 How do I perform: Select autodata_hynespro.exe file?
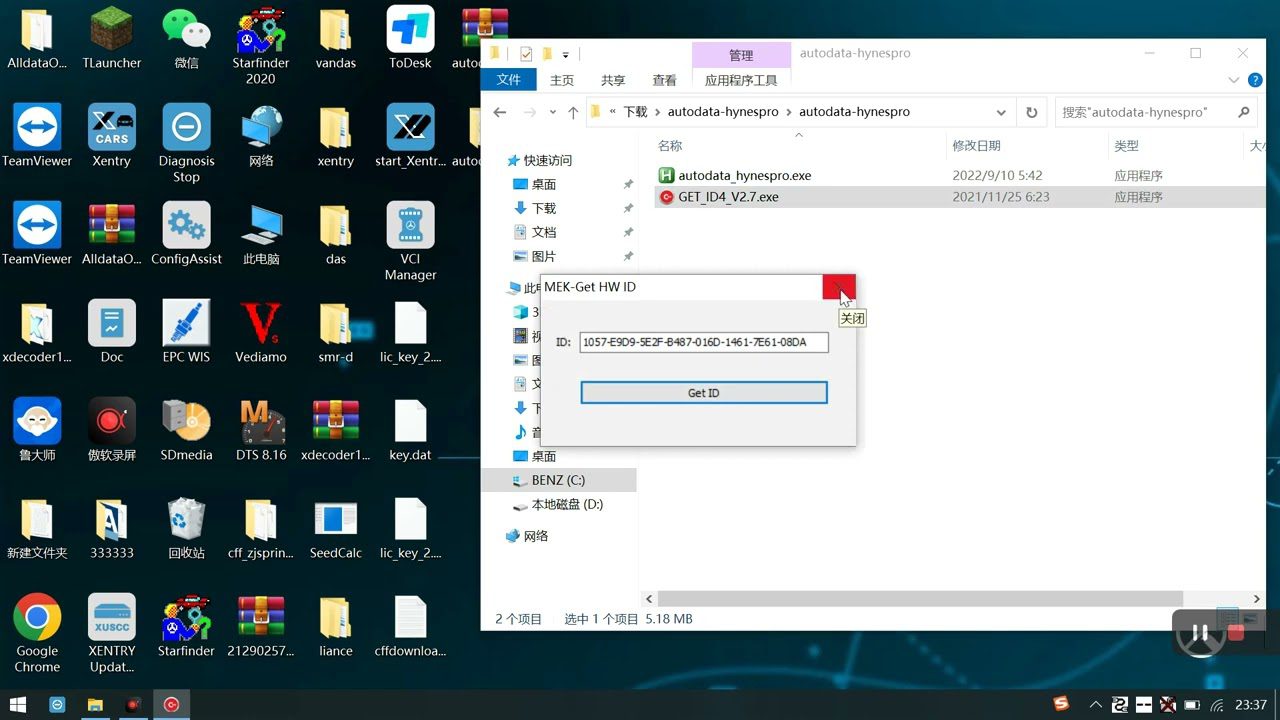(744, 175)
